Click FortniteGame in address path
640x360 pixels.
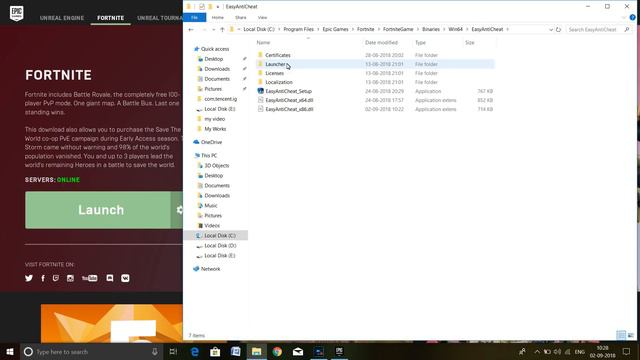[398, 29]
